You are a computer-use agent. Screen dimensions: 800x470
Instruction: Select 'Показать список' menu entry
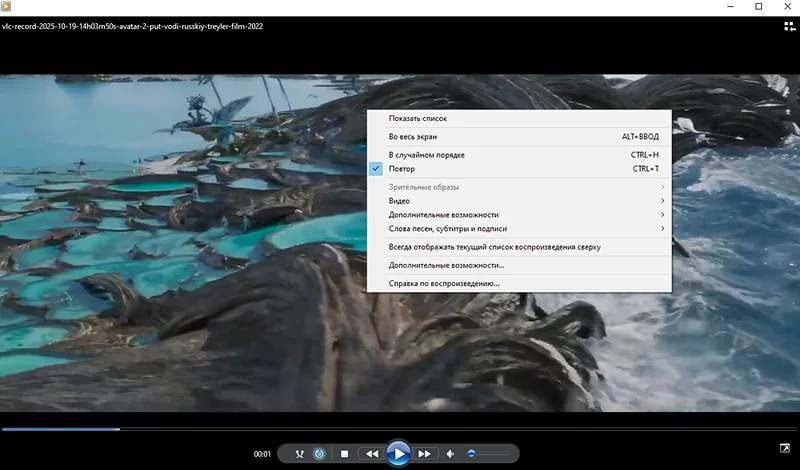click(x=519, y=118)
